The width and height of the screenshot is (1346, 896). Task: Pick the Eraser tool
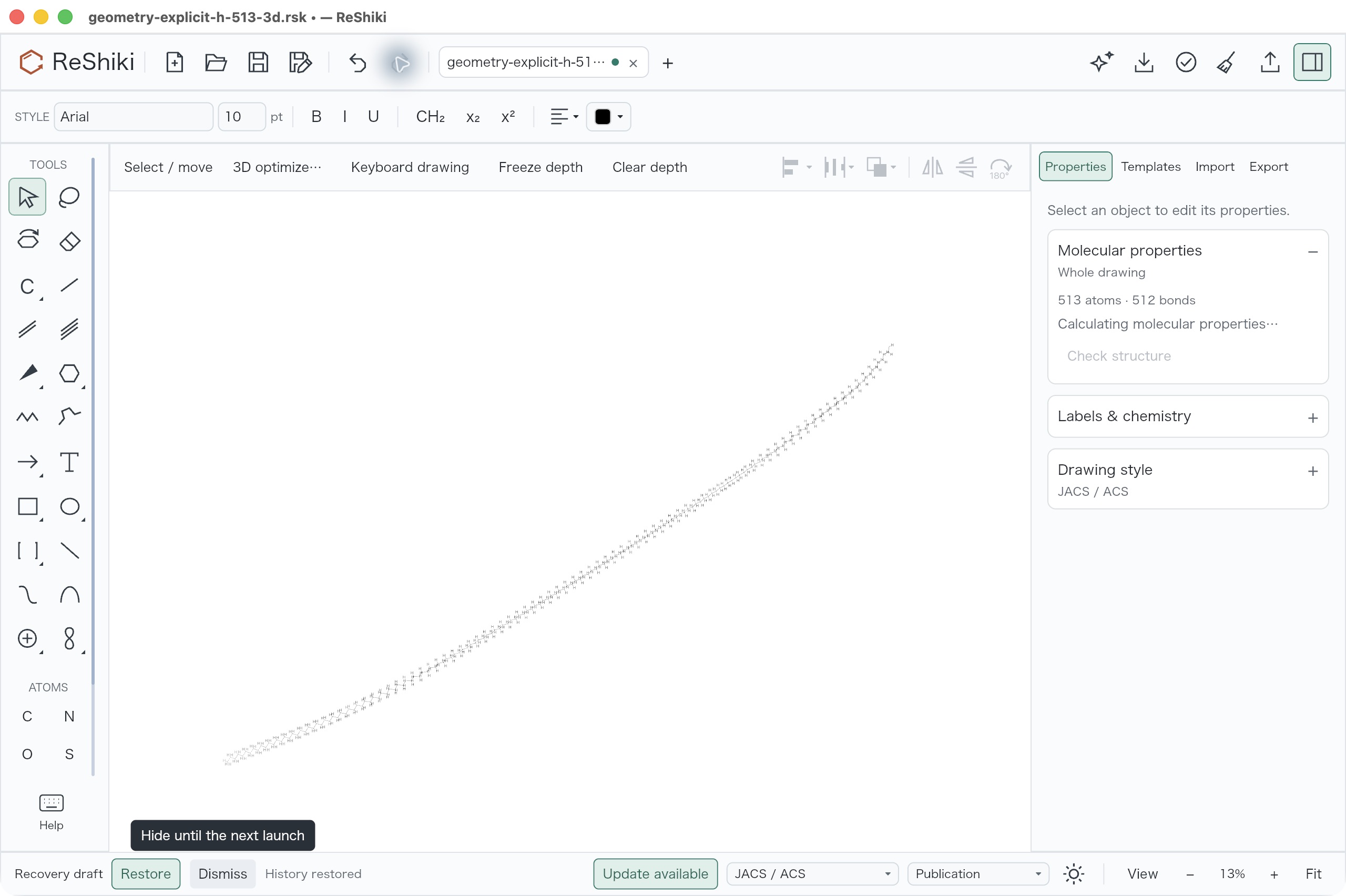69,241
